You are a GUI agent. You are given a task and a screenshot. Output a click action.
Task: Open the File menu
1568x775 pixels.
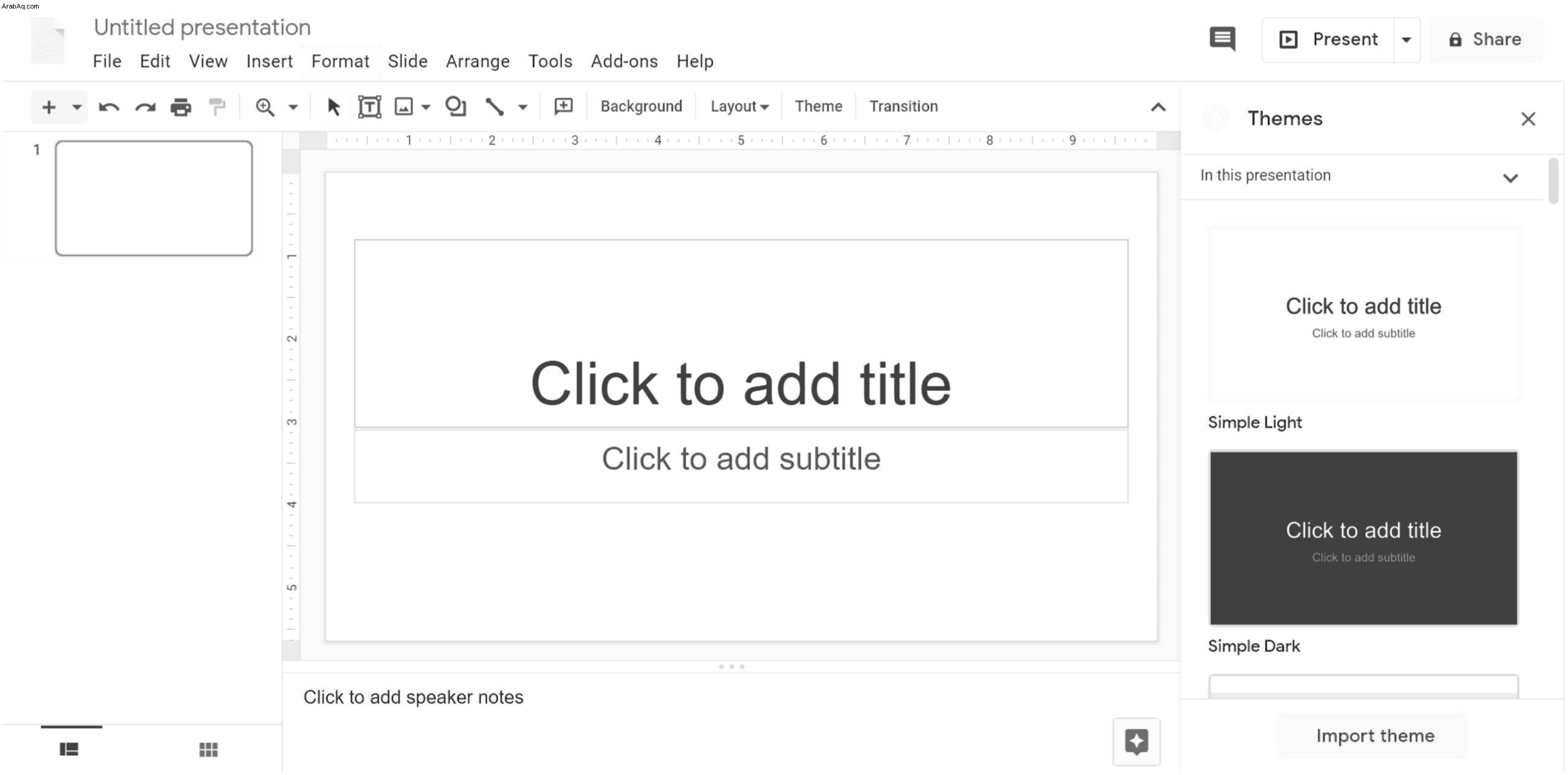(107, 61)
